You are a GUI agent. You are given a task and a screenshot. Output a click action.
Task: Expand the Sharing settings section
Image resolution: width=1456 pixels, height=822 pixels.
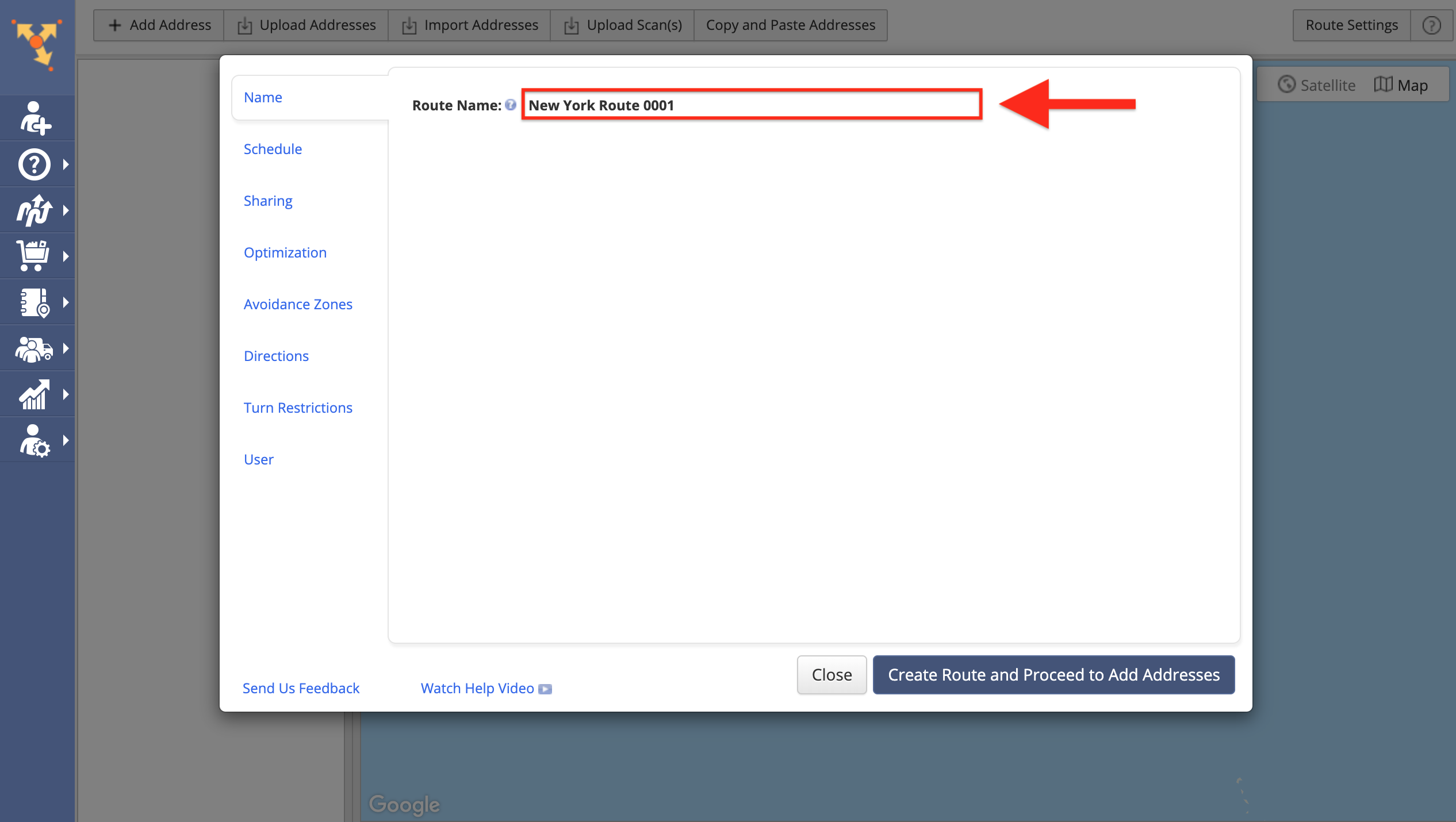point(268,200)
